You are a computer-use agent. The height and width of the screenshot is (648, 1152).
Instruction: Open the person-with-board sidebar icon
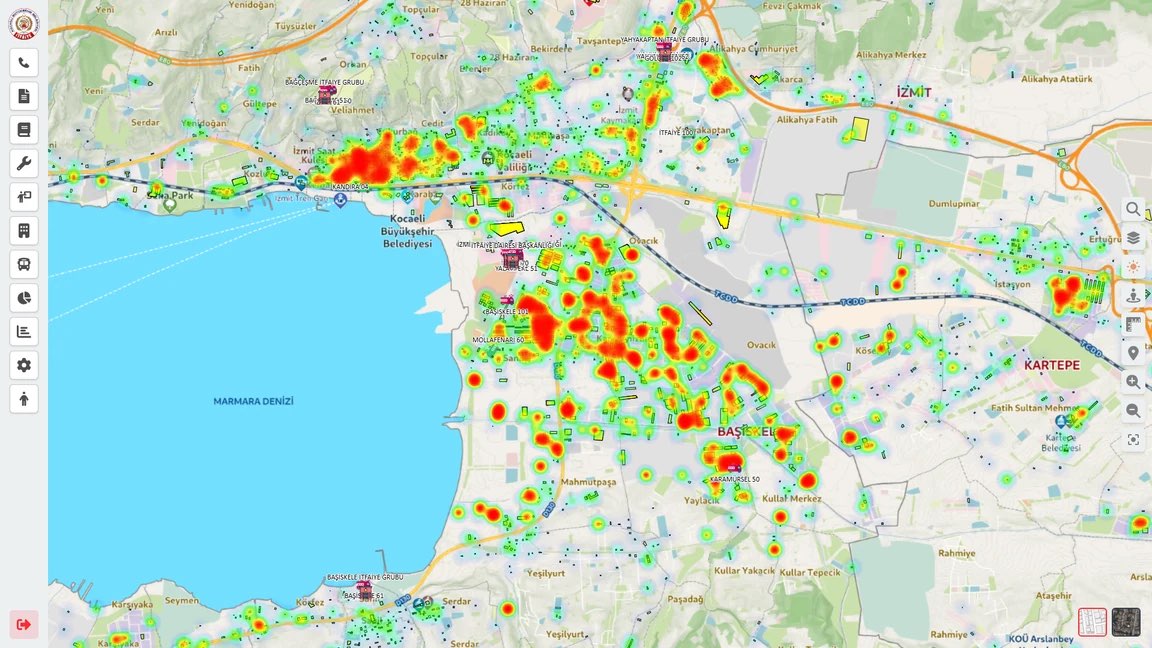(24, 197)
